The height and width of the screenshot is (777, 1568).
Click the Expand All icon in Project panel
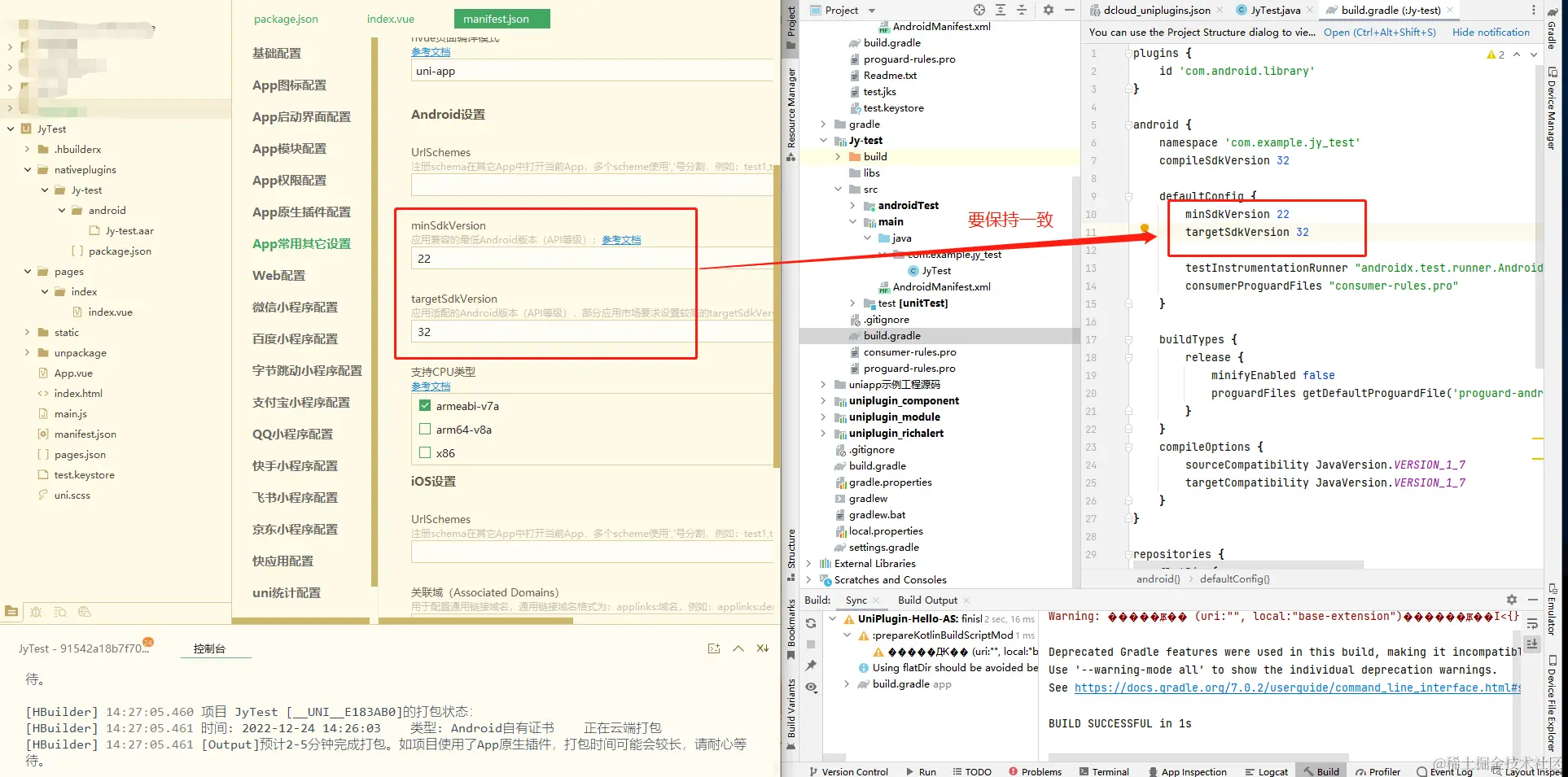coord(1001,10)
